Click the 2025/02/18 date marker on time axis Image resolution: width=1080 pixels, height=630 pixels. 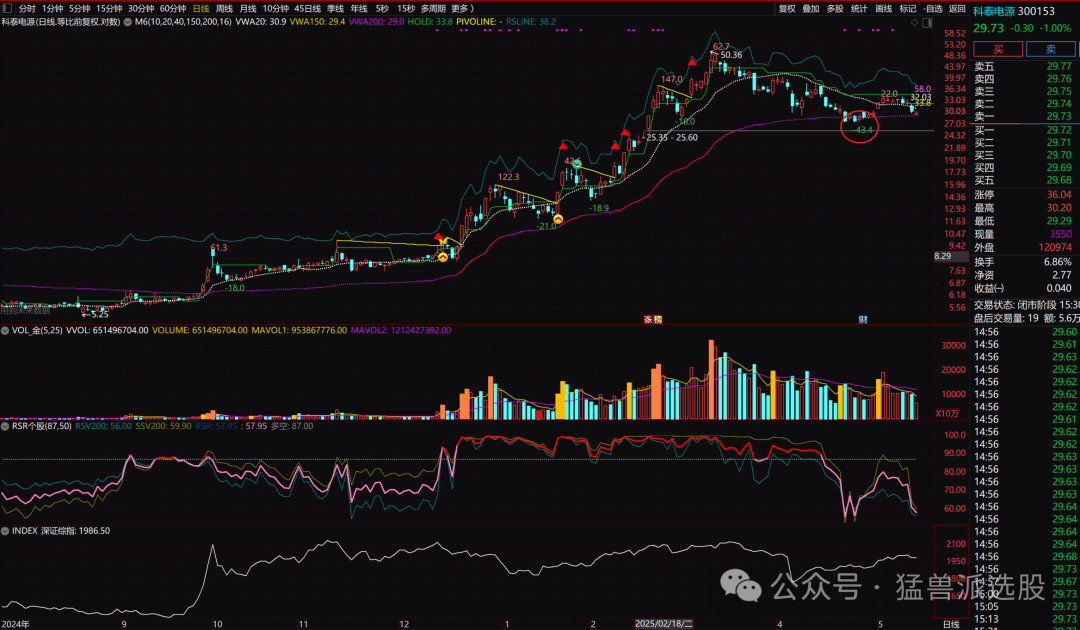click(664, 624)
